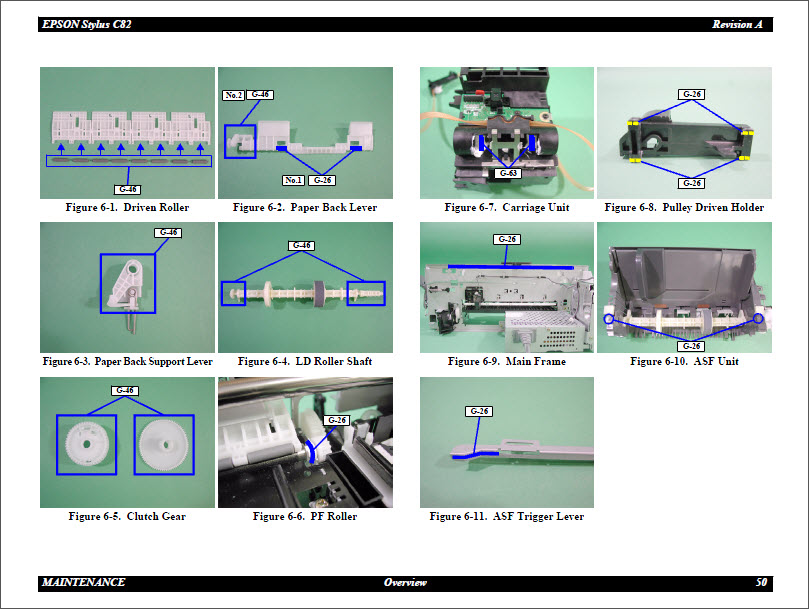The image size is (809, 609).
Task: Click the G-46 tag above the Clutch Gear
Action: pyautogui.click(x=124, y=390)
